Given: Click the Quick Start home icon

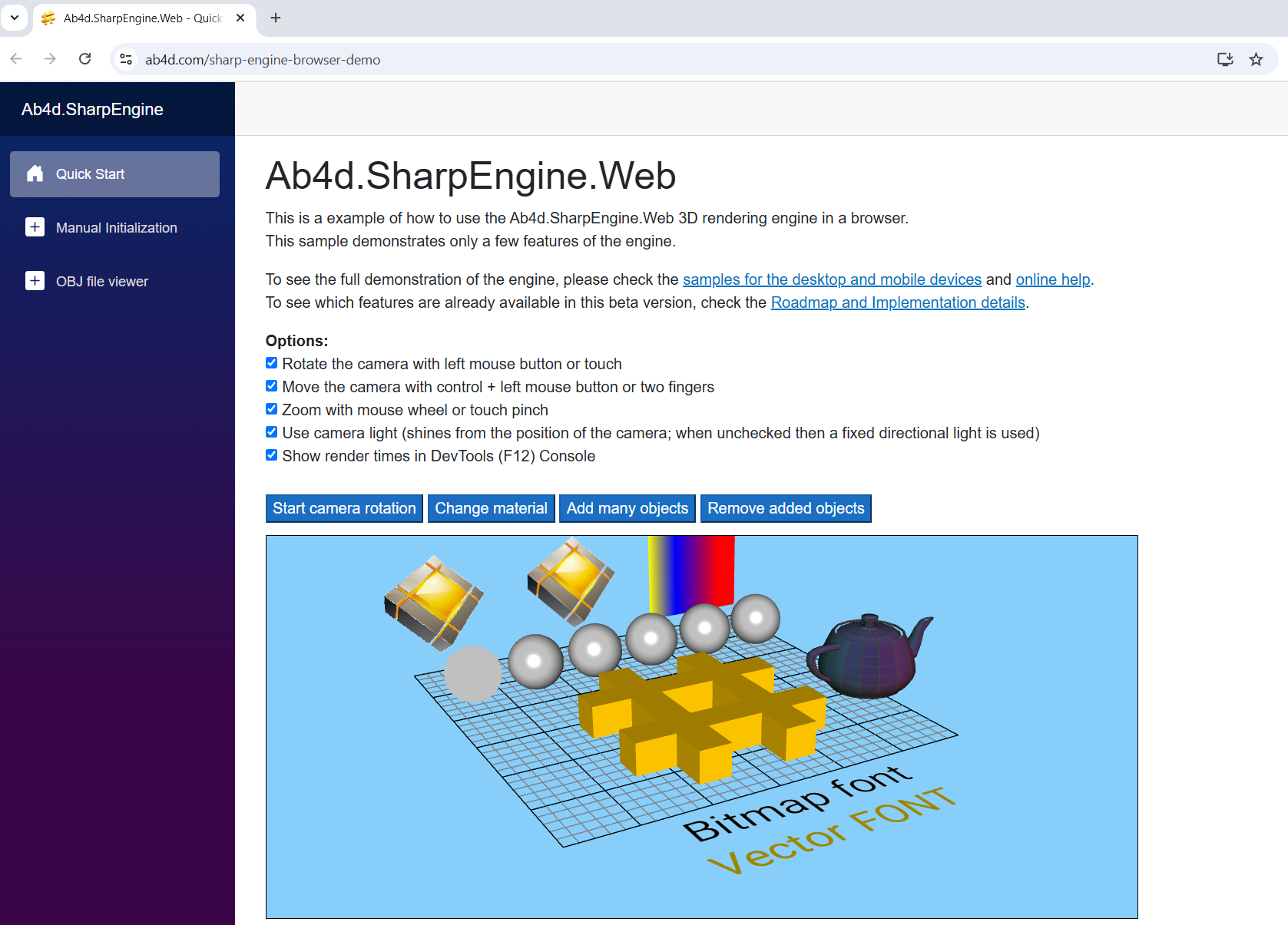Looking at the screenshot, I should coord(35,174).
